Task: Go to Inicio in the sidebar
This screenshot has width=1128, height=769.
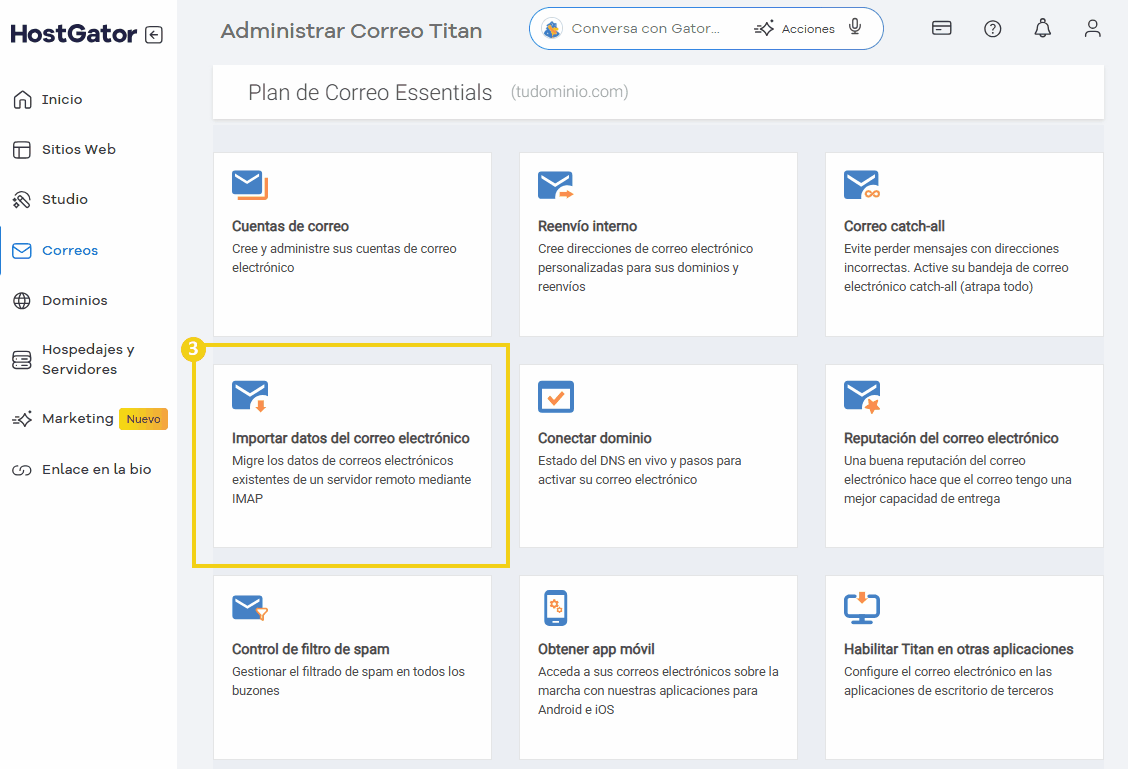Action: tap(62, 100)
